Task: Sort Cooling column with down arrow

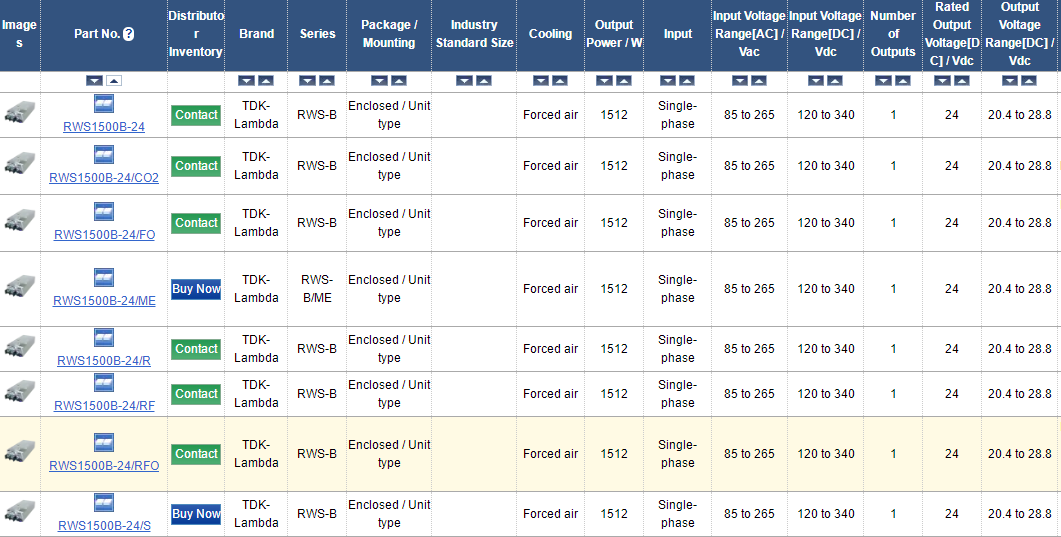Action: click(x=541, y=80)
